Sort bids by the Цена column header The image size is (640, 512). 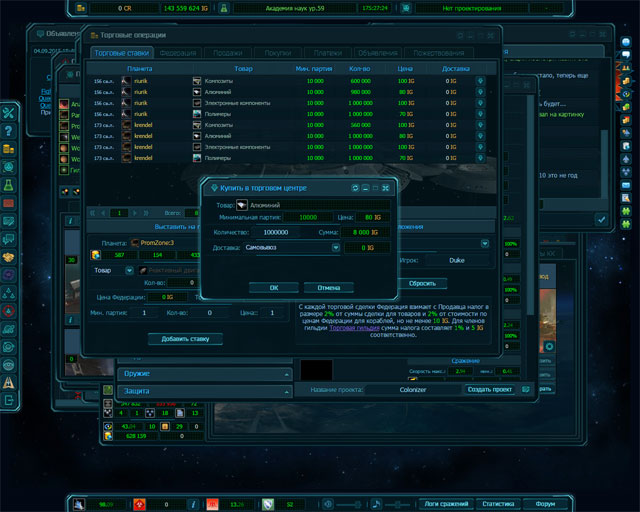405,69
